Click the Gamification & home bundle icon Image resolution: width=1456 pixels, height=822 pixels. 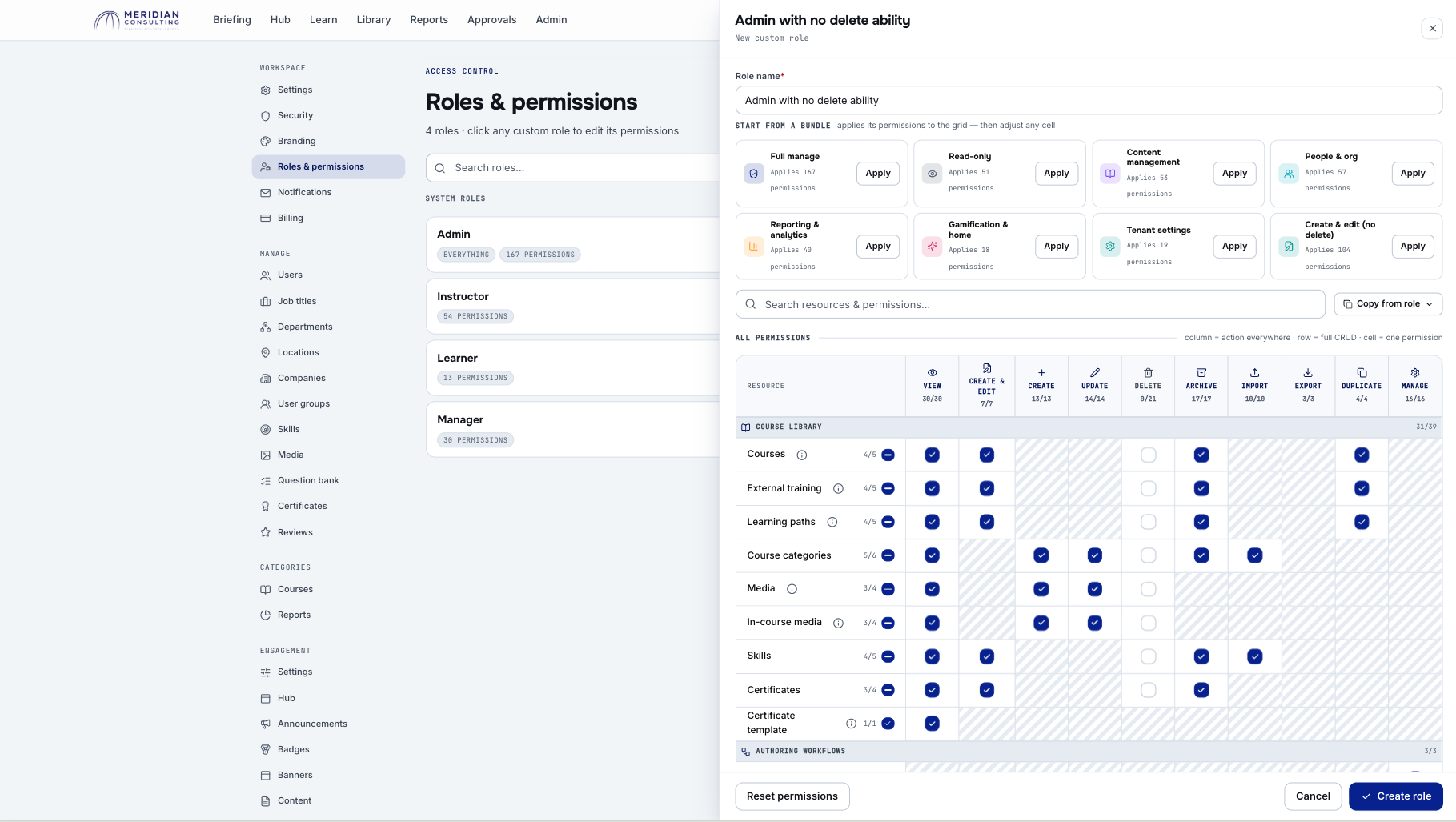pyautogui.click(x=933, y=247)
